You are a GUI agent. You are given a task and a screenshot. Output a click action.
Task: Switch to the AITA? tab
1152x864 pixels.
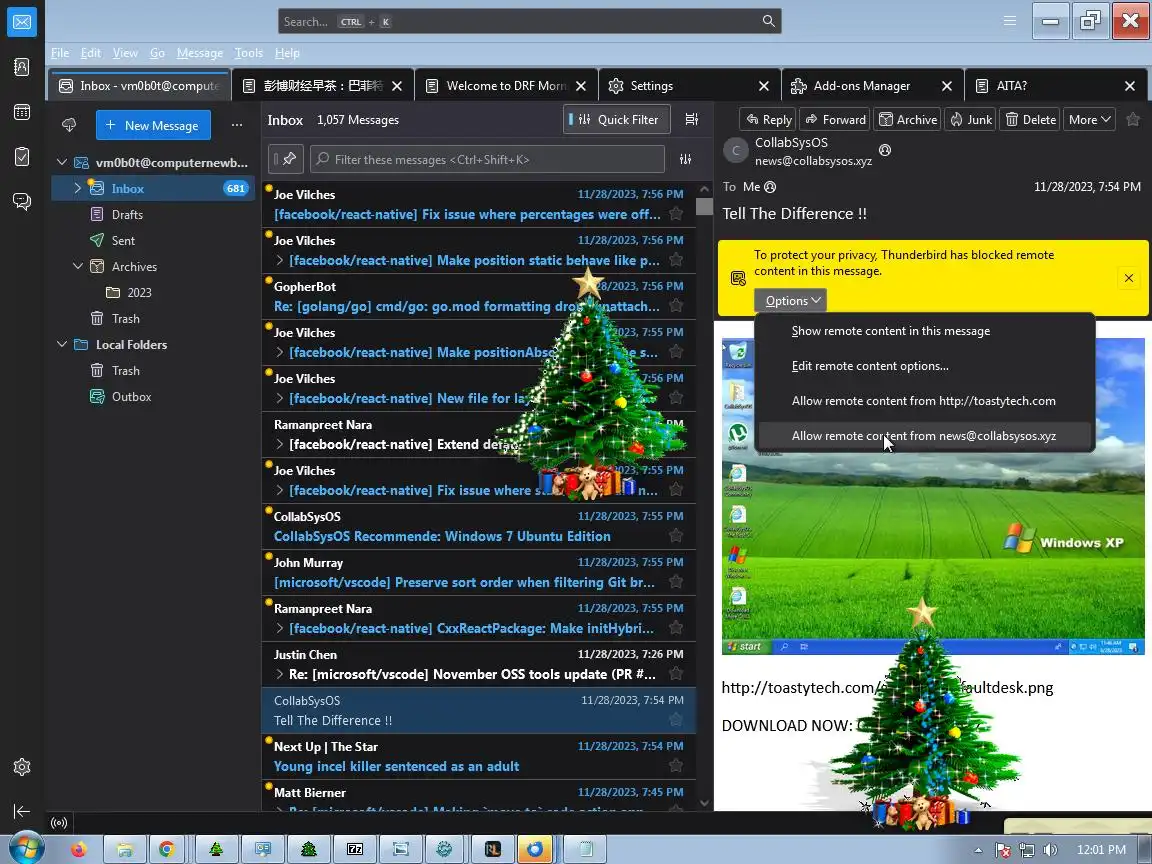click(1012, 86)
